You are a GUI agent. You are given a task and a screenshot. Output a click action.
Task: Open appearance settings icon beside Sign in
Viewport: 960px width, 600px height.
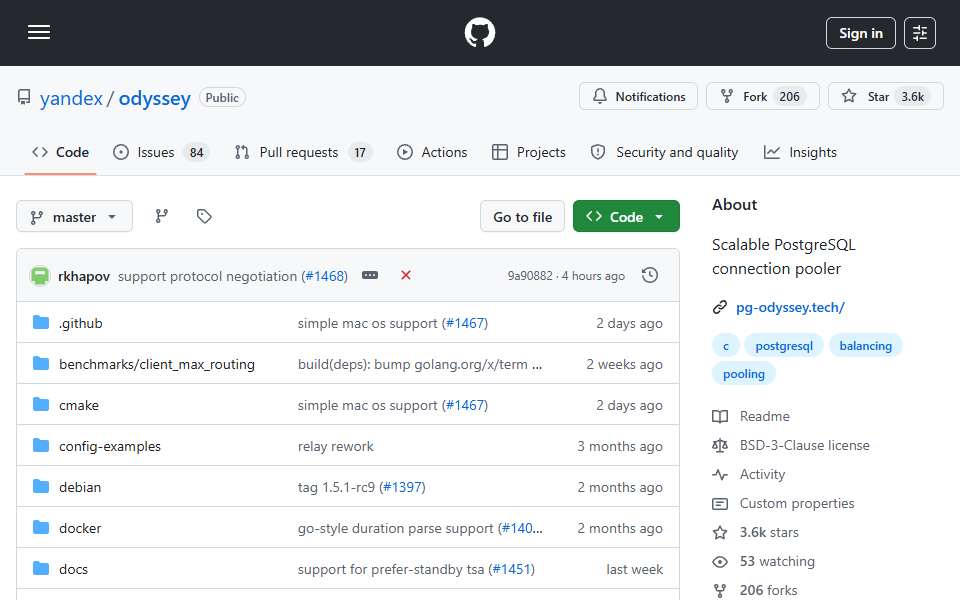click(x=920, y=33)
